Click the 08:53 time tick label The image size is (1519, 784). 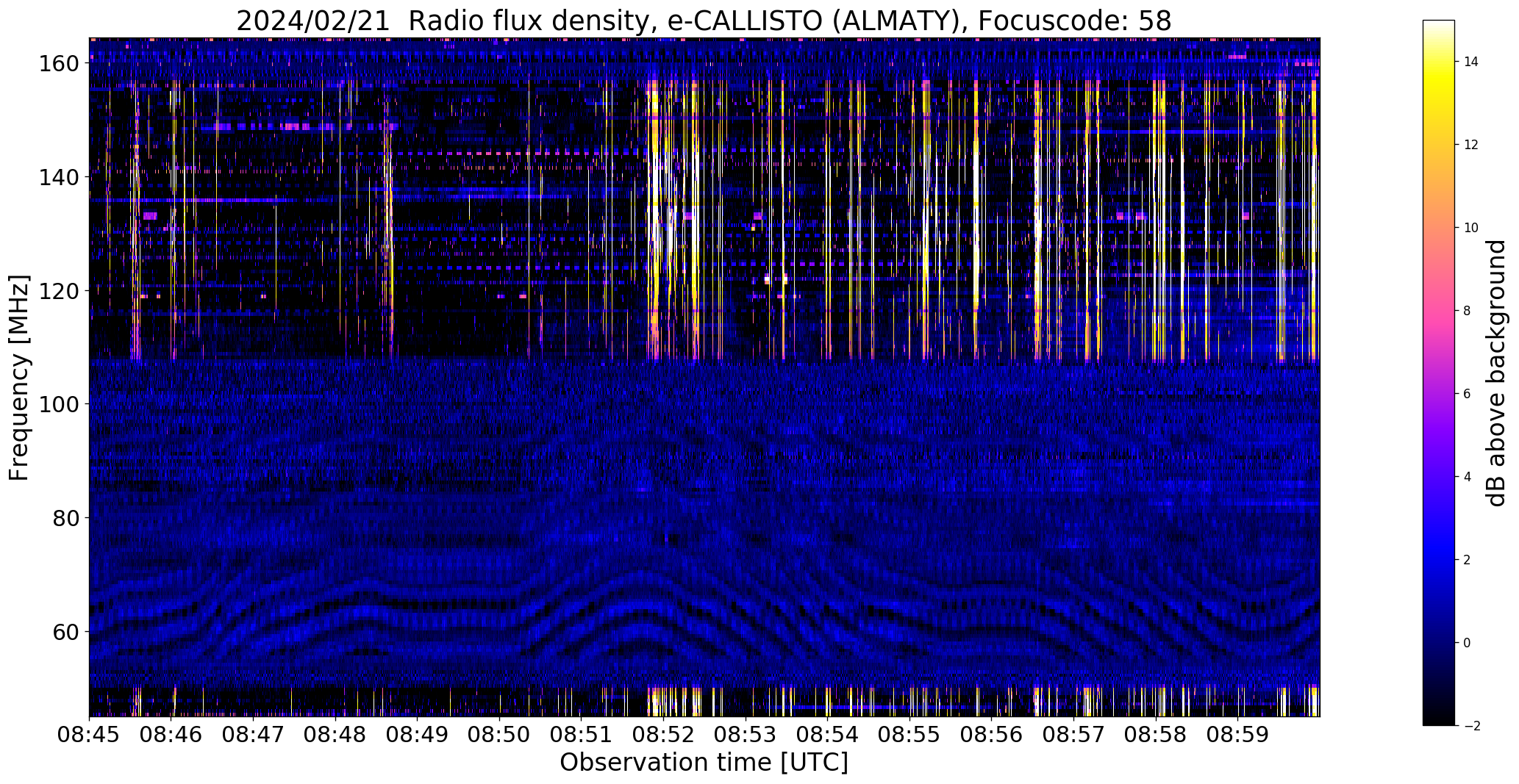click(746, 736)
